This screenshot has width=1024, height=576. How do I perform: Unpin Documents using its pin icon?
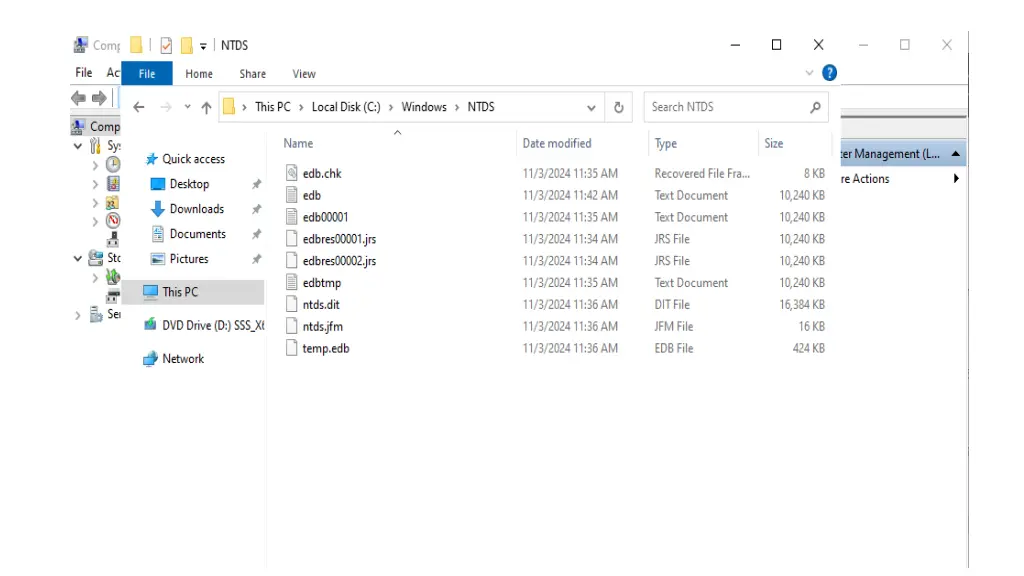(x=257, y=234)
